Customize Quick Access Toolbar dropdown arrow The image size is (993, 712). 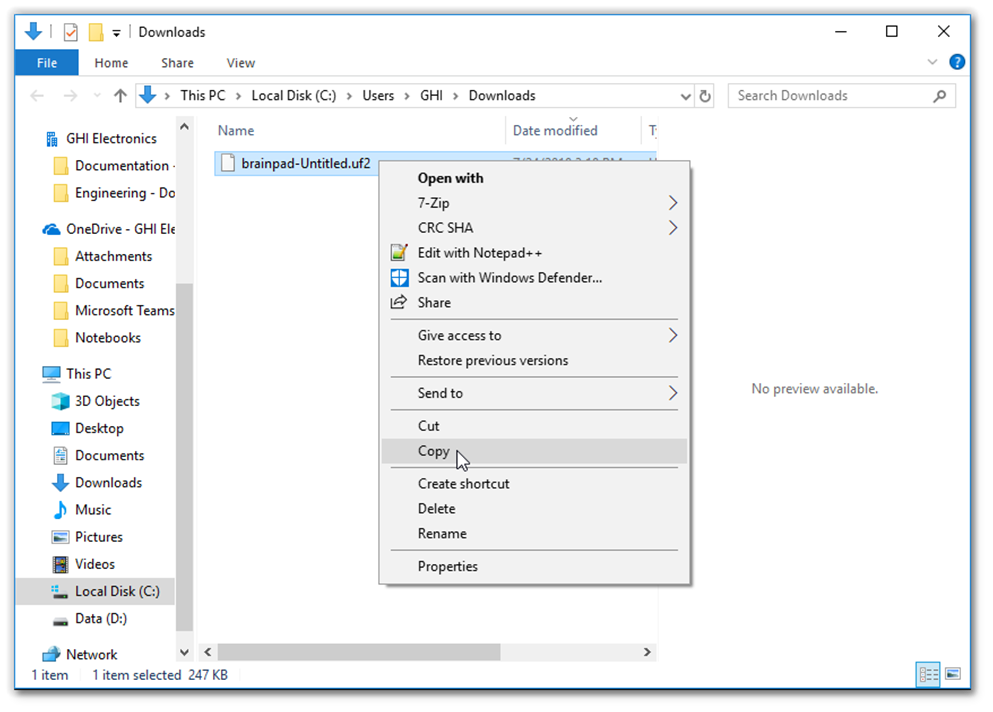[x=117, y=33]
